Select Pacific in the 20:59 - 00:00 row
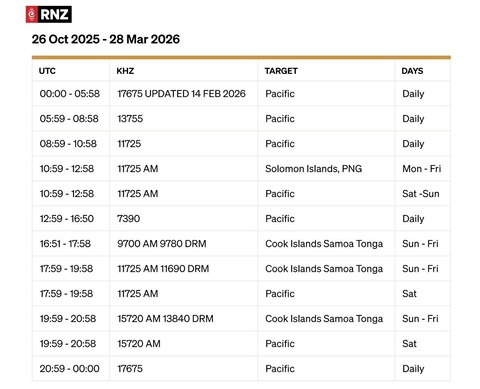Viewport: 480px width, 389px height. coord(280,369)
